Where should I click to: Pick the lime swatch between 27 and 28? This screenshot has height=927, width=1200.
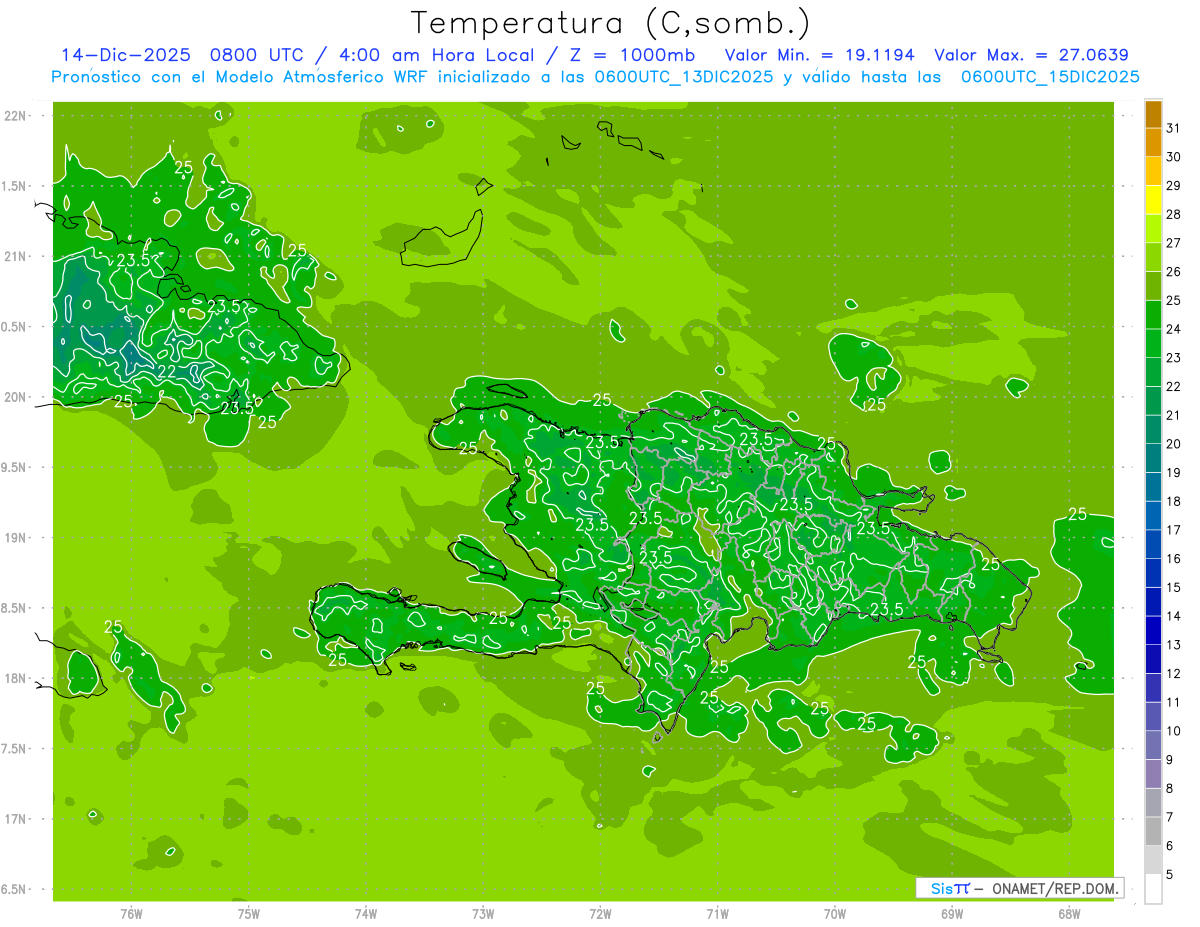click(1153, 229)
